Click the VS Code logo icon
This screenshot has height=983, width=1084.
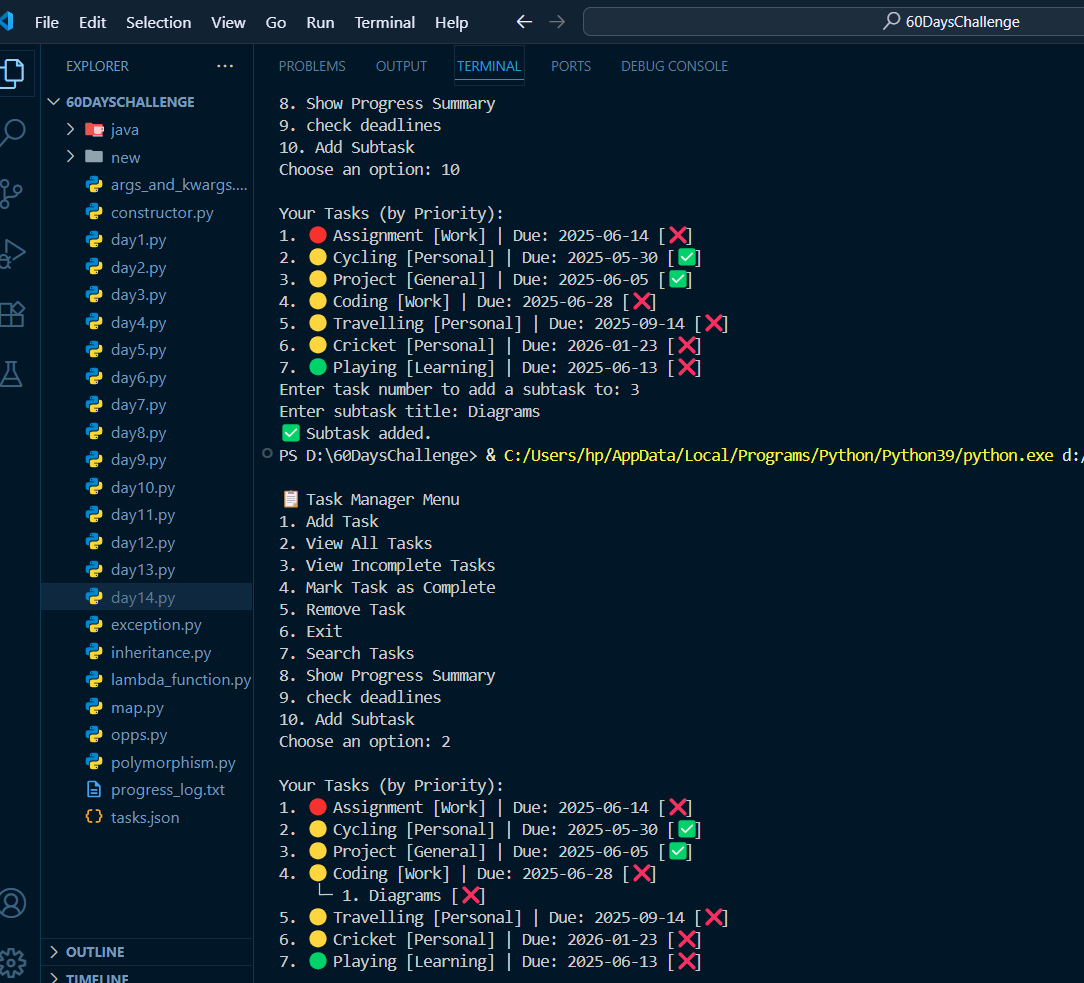pos(7,21)
